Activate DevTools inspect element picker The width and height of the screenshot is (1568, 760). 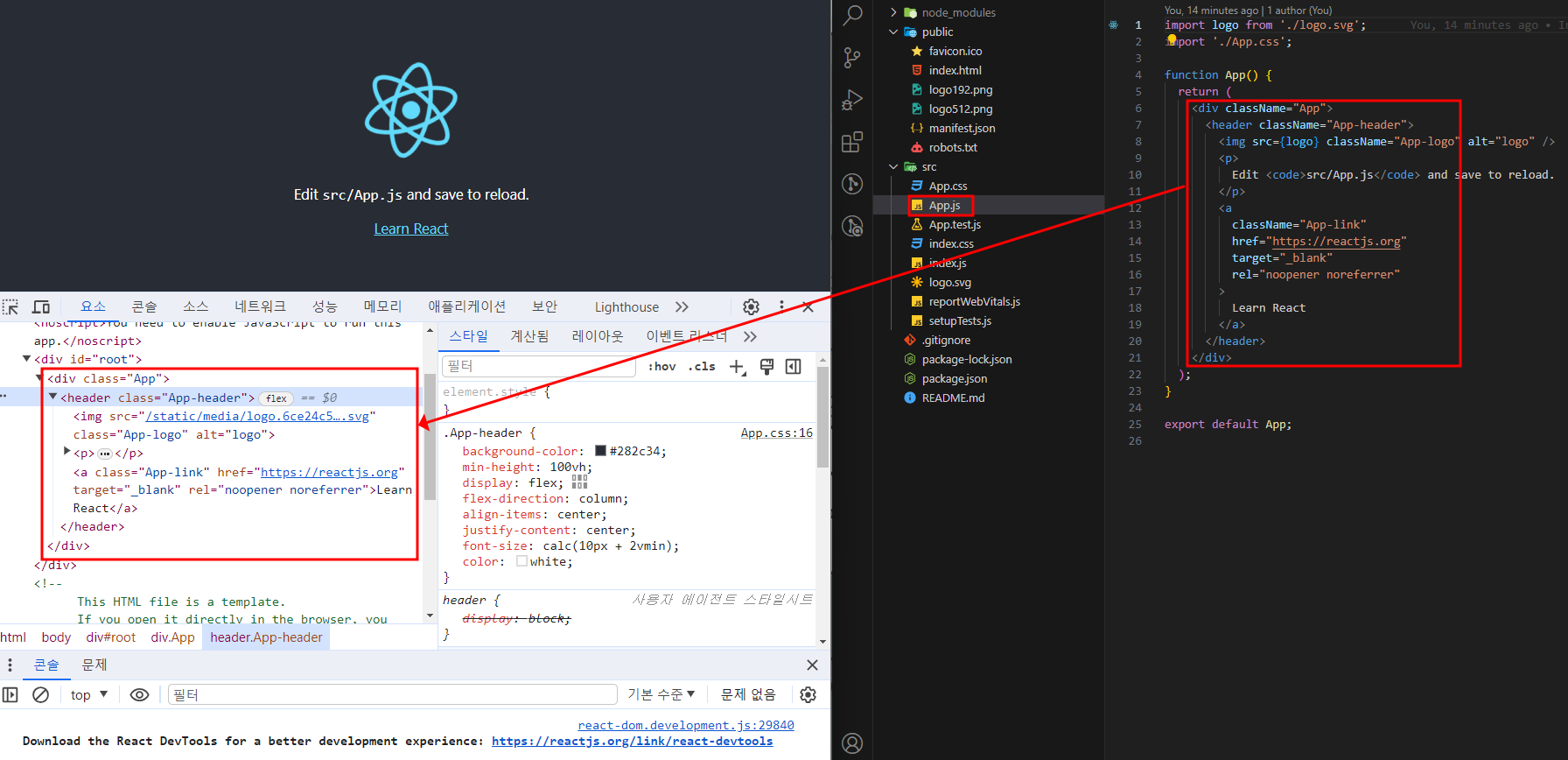click(x=10, y=306)
